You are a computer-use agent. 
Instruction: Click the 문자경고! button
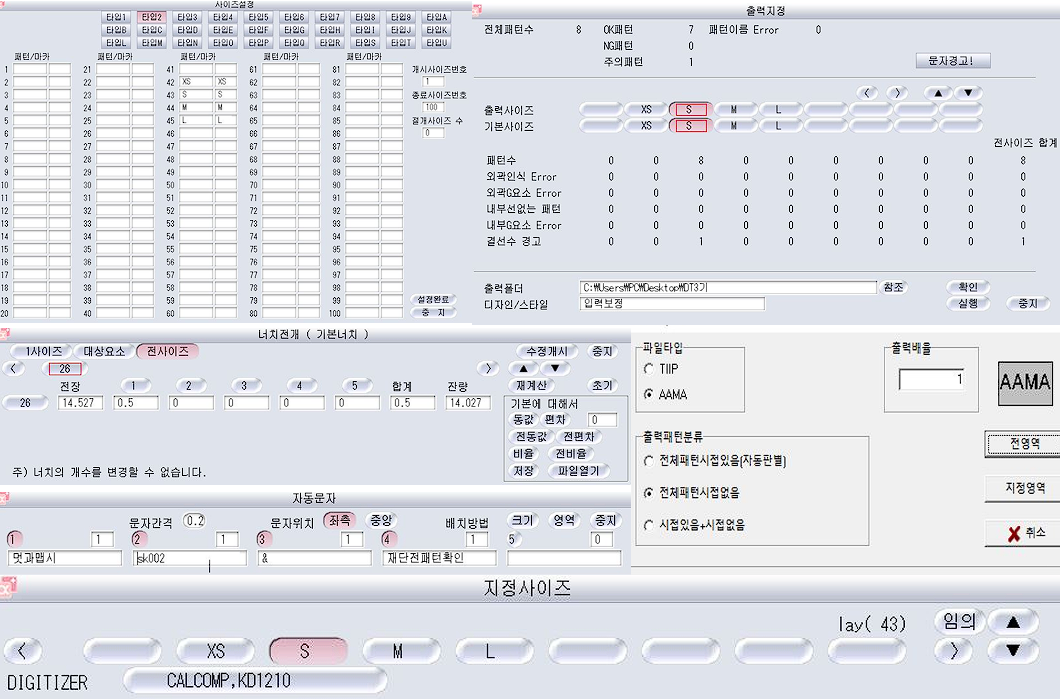(x=951, y=61)
